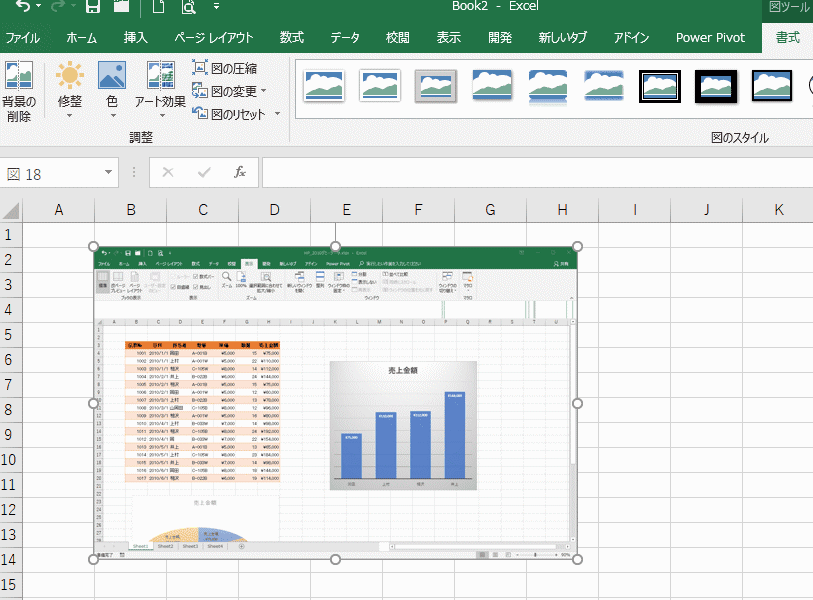Click the picture's bottom-middle resize handle

335,560
